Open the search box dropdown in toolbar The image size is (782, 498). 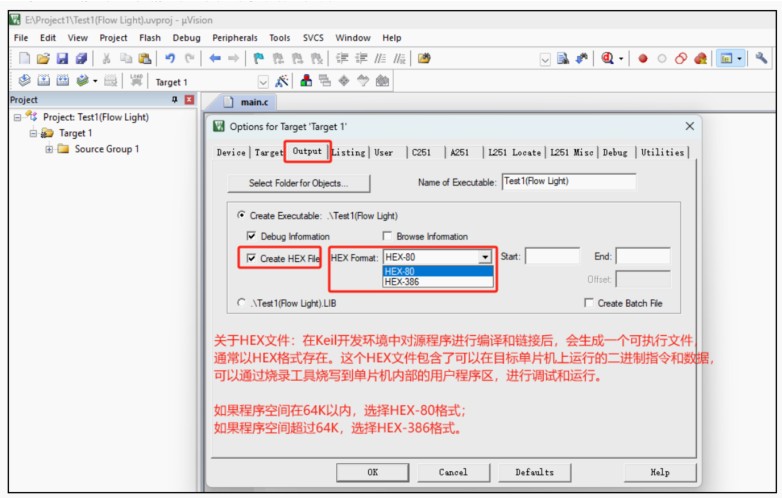545,59
